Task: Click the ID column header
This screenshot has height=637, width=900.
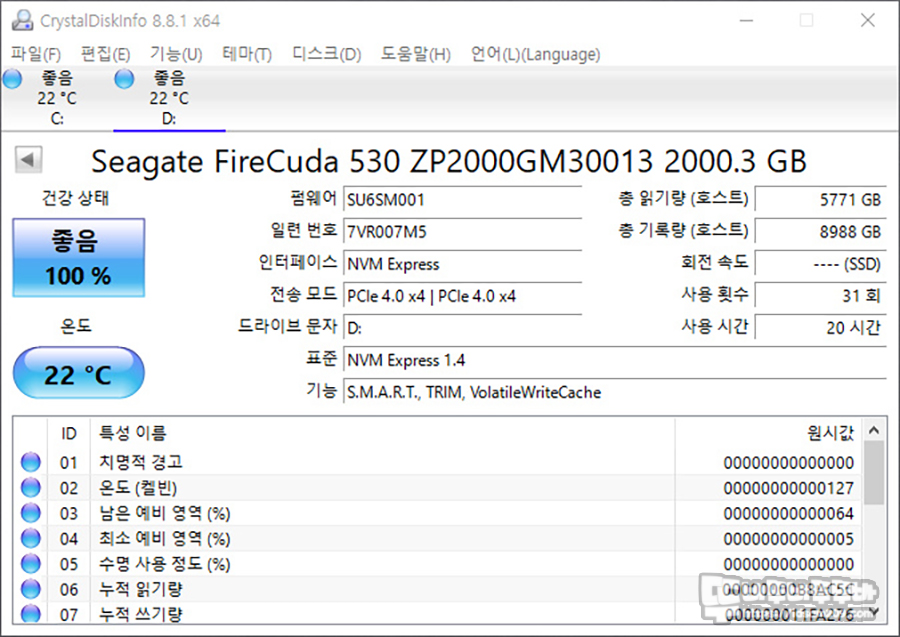Action: point(69,433)
